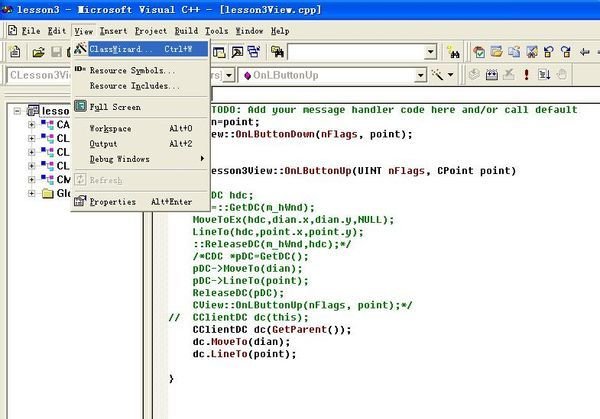600x419 pixels.
Task: Collapse the lesson3 root tree node
Action: pyautogui.click(x=17, y=111)
